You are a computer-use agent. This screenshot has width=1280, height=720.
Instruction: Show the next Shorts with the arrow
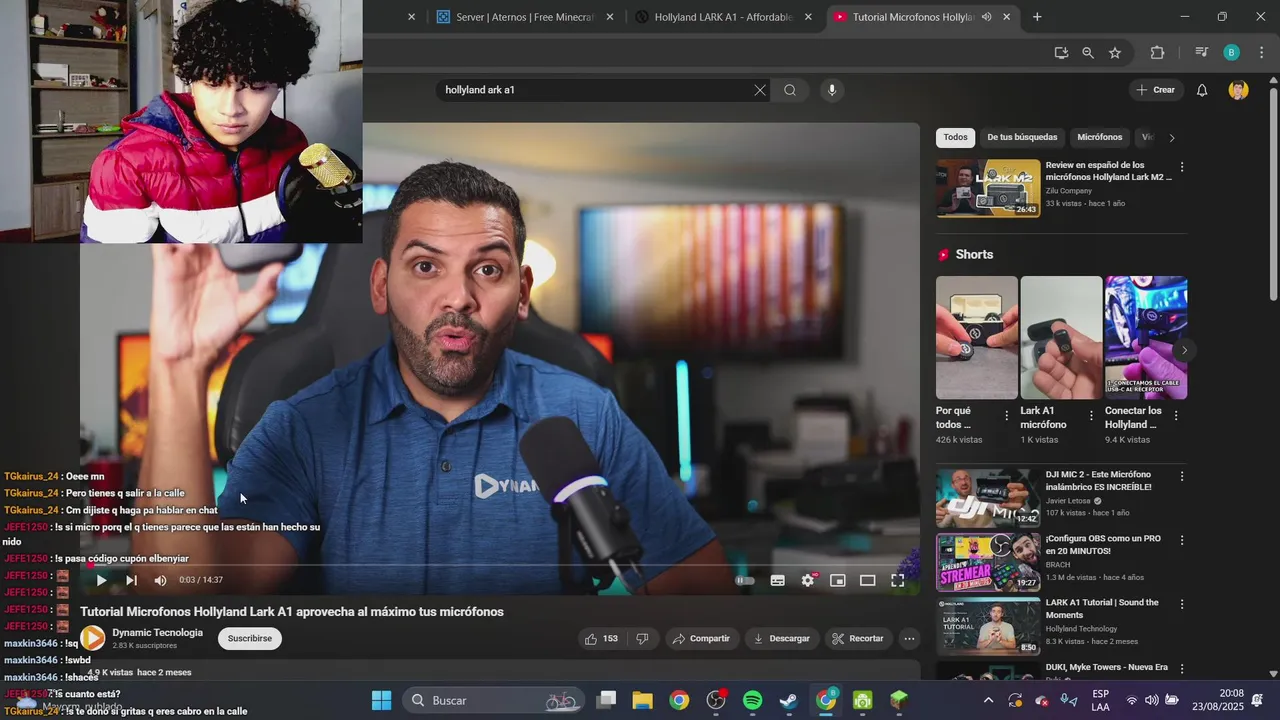[x=1184, y=350]
